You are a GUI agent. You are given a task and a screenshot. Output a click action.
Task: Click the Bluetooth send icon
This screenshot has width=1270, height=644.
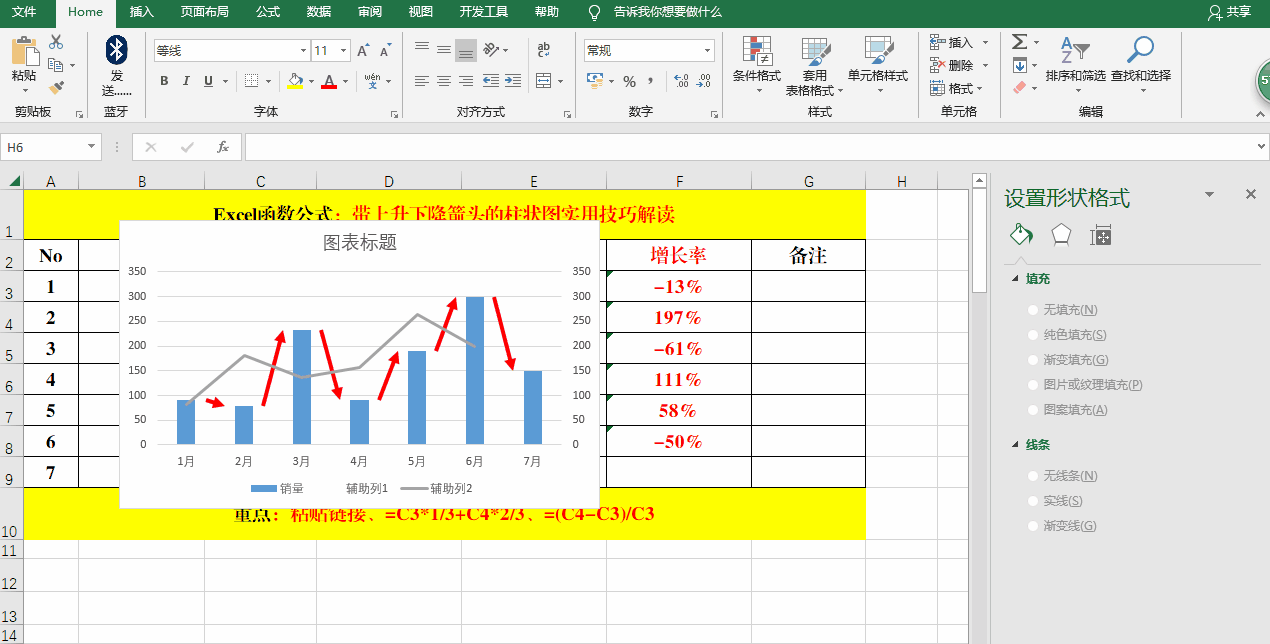[x=117, y=50]
